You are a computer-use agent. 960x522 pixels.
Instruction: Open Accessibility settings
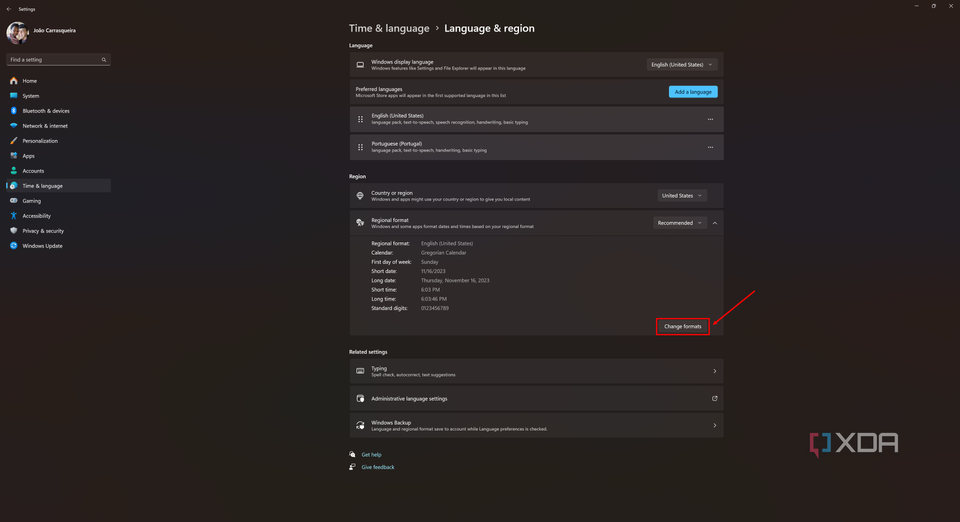(x=58, y=215)
